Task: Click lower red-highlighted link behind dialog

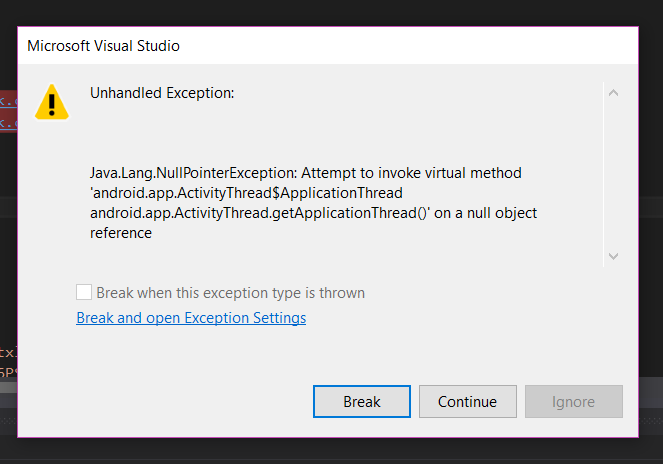Action: pos(8,123)
